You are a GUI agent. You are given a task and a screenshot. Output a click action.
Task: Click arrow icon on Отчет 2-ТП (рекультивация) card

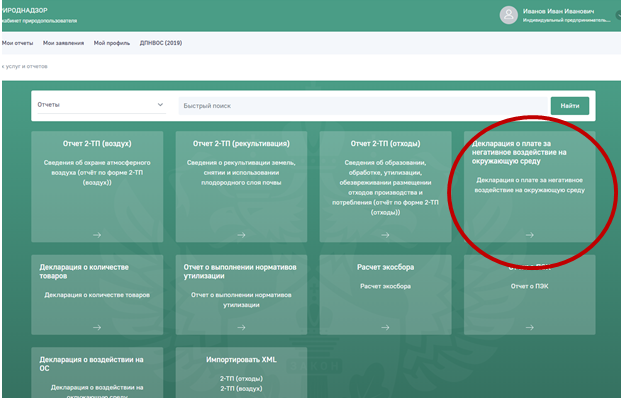(241, 235)
